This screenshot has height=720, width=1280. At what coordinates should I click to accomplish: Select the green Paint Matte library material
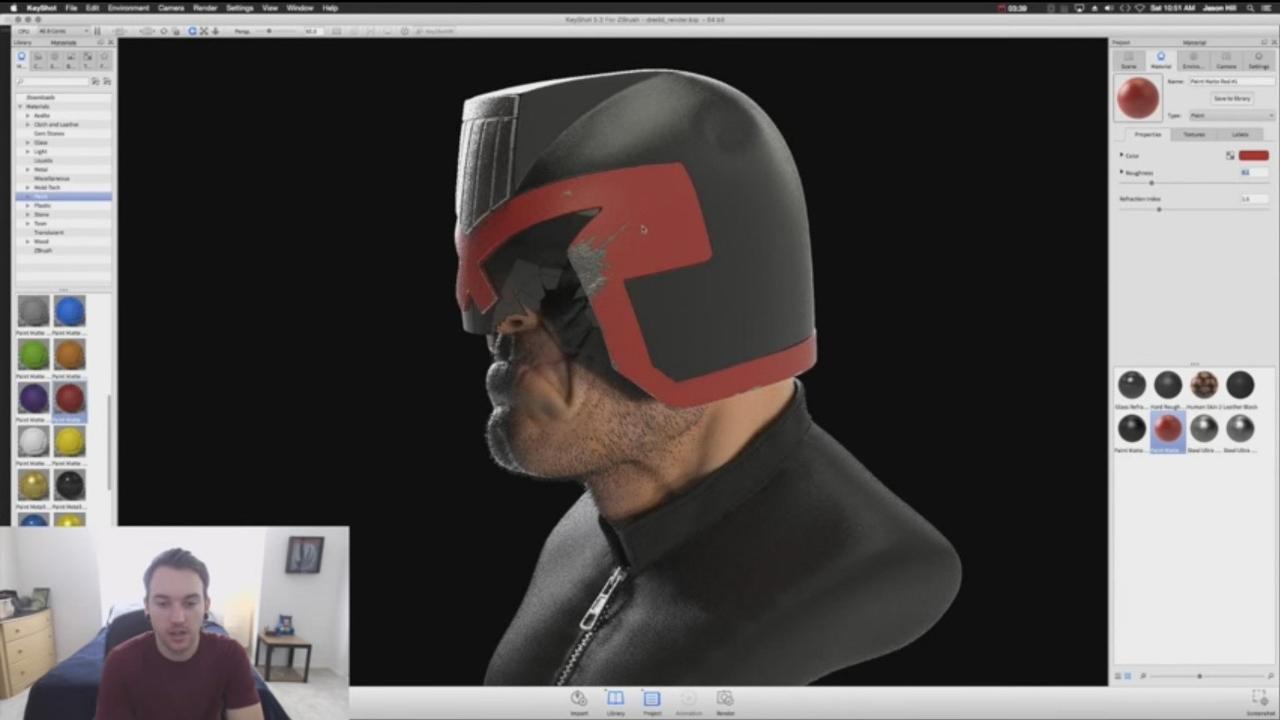point(33,355)
